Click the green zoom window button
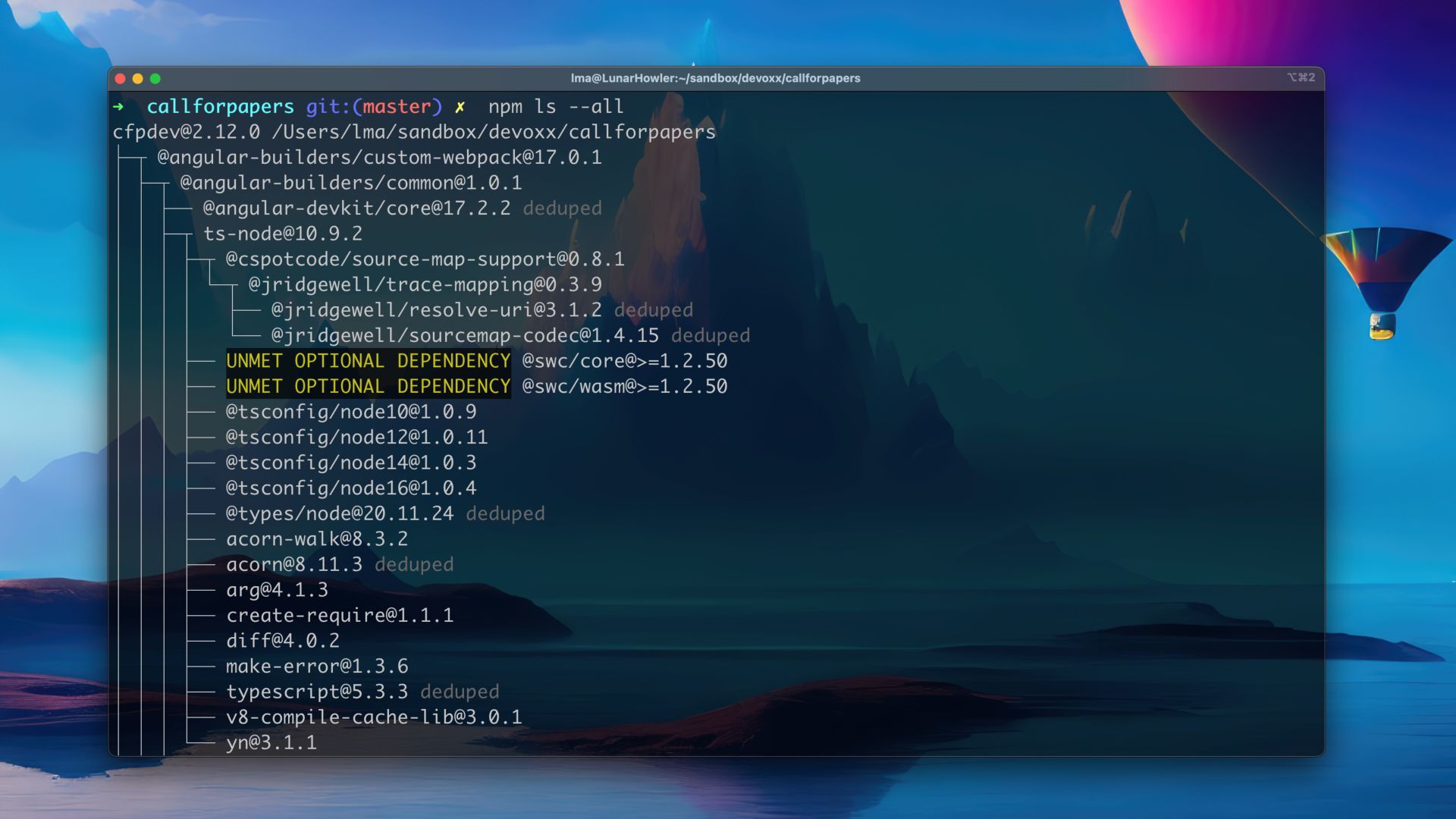 [x=155, y=78]
